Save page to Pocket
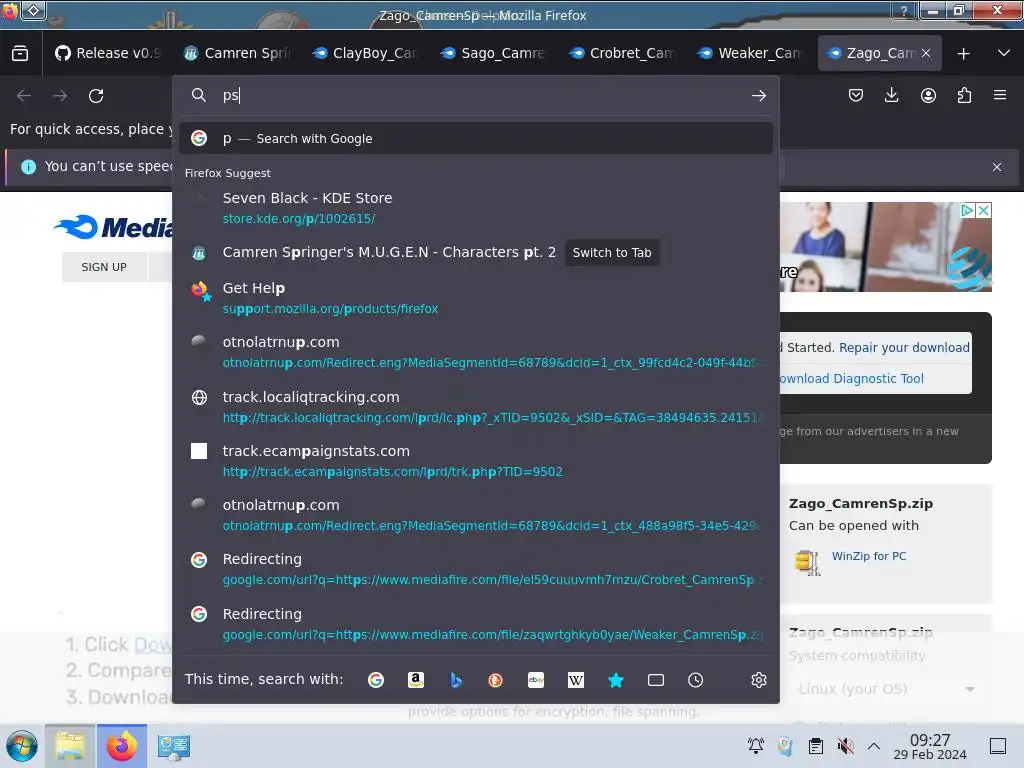 pyautogui.click(x=856, y=96)
